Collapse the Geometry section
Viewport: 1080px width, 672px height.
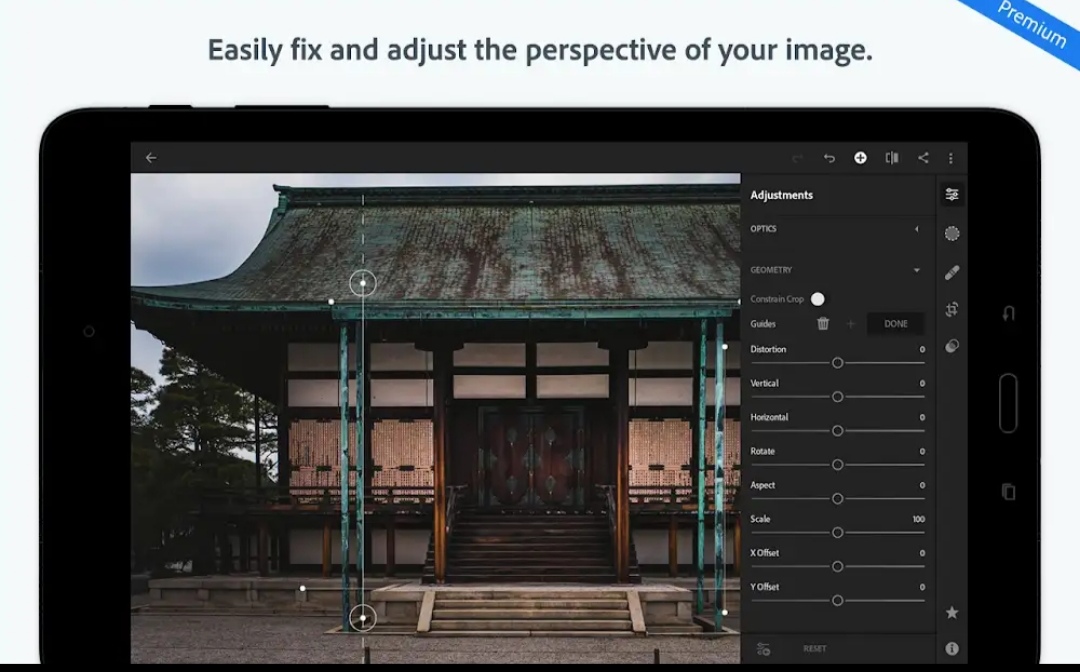click(917, 270)
